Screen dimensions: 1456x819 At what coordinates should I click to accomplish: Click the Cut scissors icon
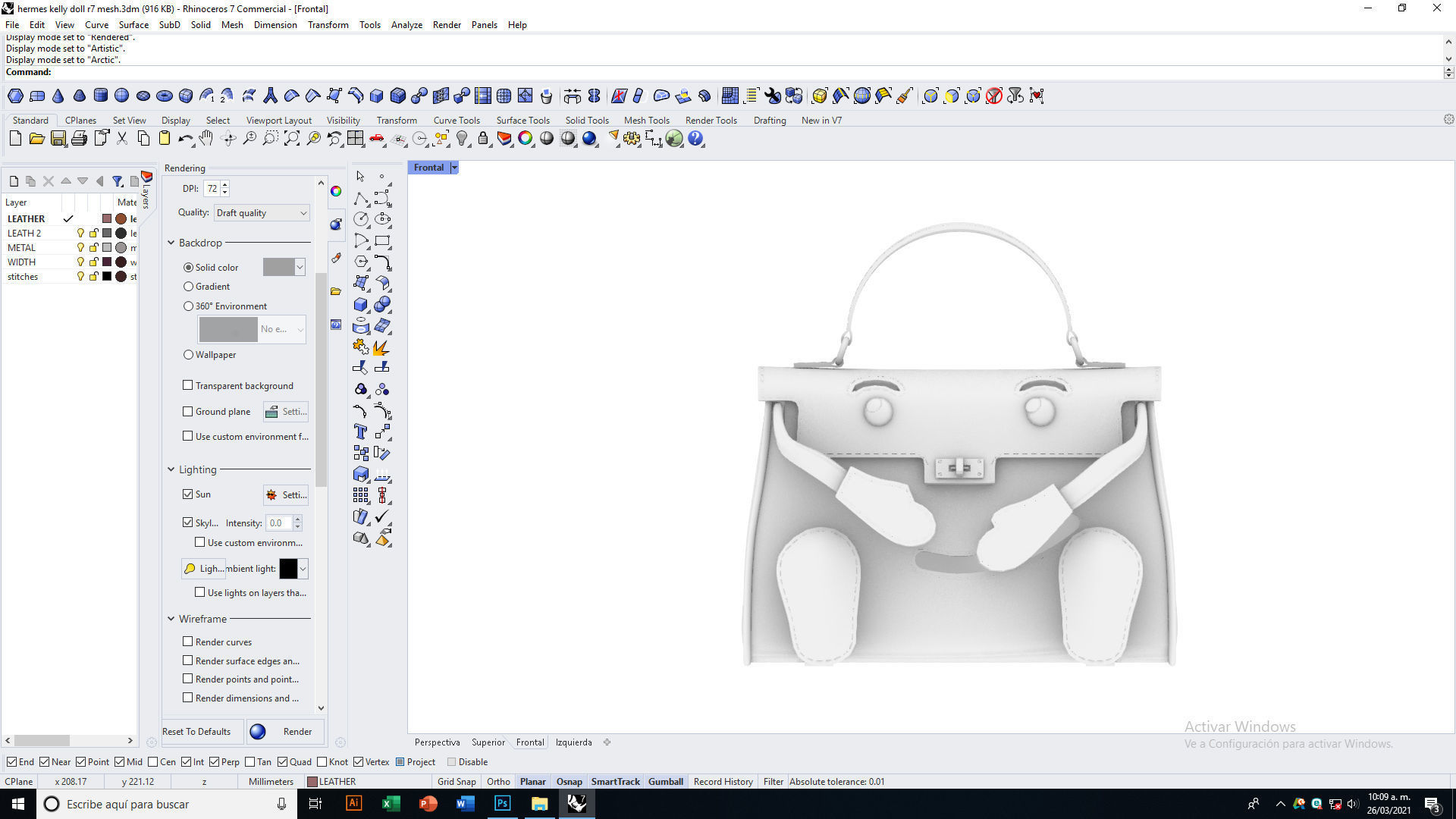point(122,139)
